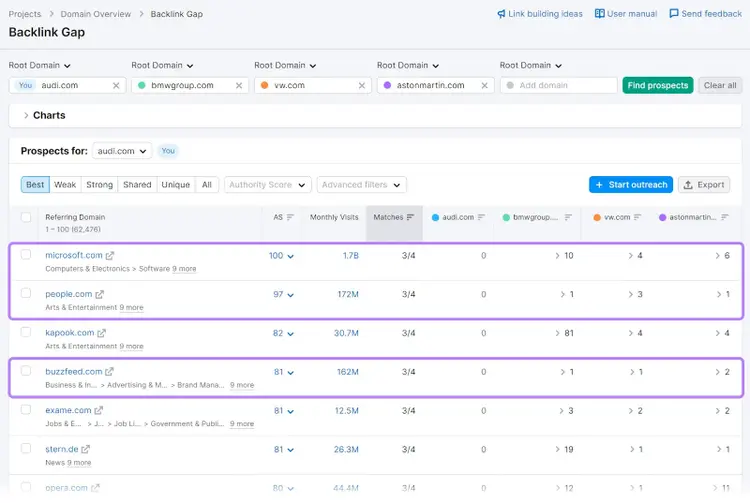Select the Shared tab

[x=137, y=185]
